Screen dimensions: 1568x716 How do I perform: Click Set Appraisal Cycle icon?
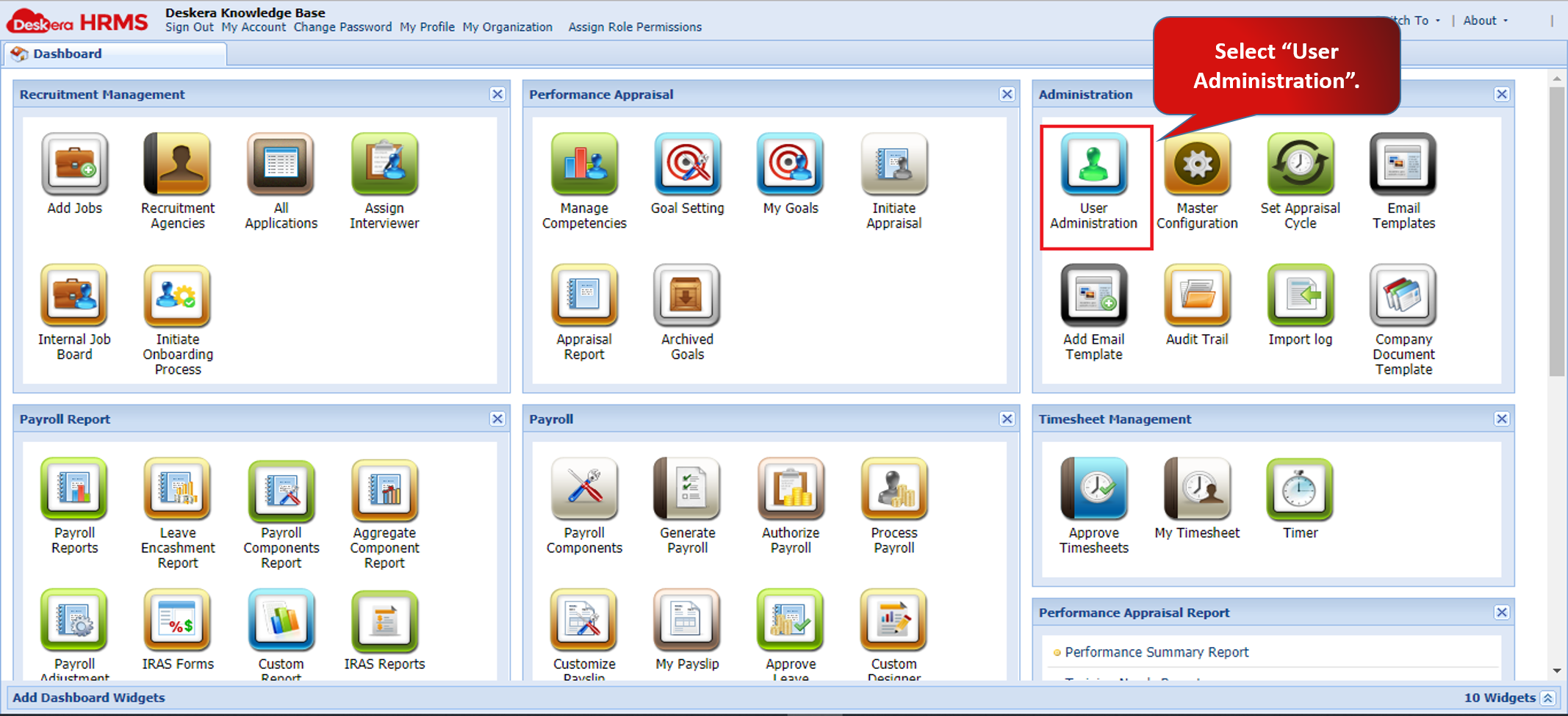coord(1301,164)
